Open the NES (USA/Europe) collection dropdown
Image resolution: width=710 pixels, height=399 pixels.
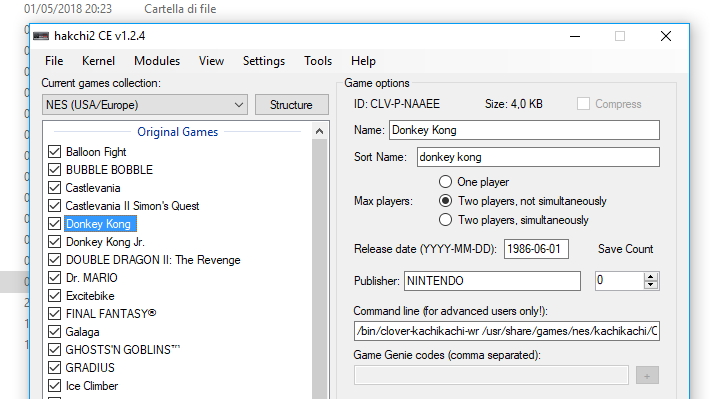pyautogui.click(x=145, y=105)
